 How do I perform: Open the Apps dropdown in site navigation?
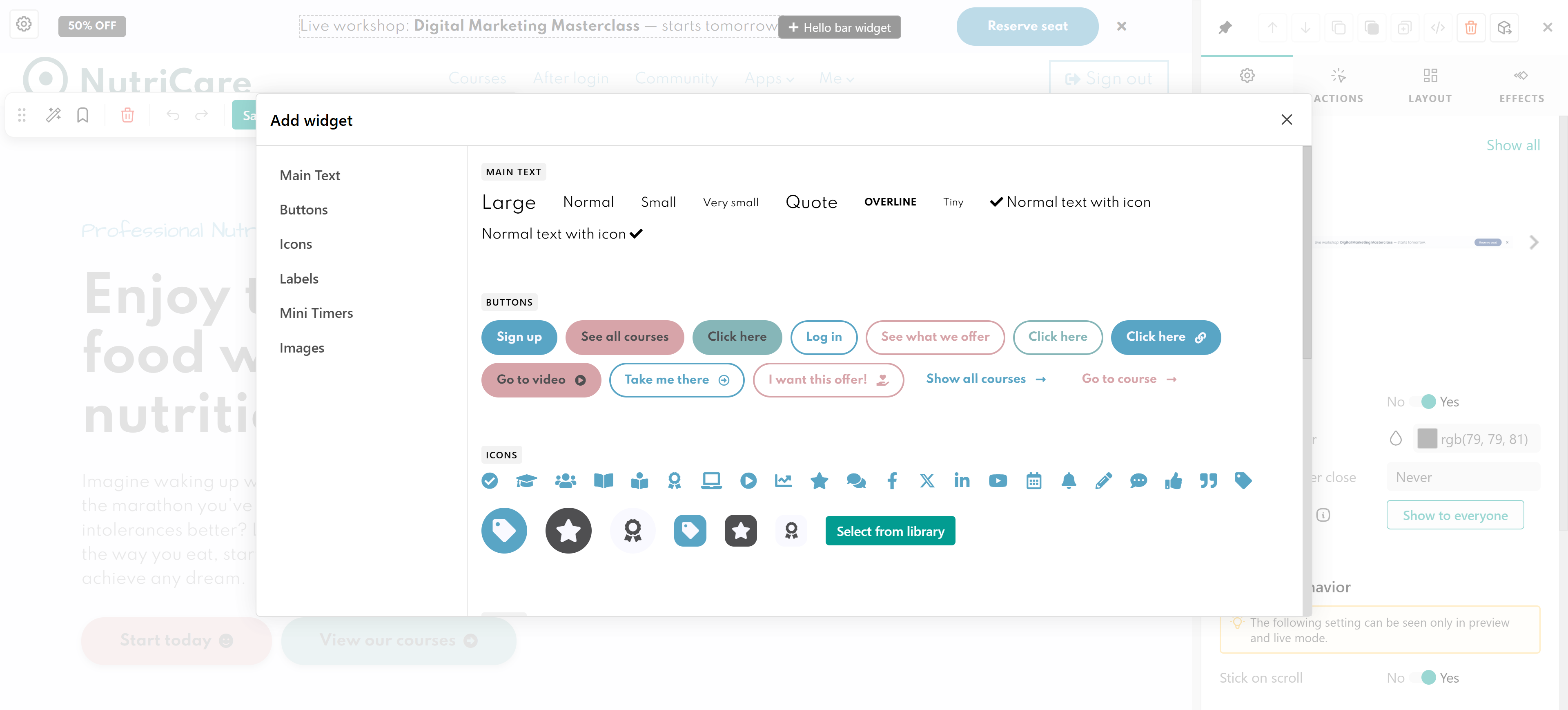pyautogui.click(x=769, y=78)
